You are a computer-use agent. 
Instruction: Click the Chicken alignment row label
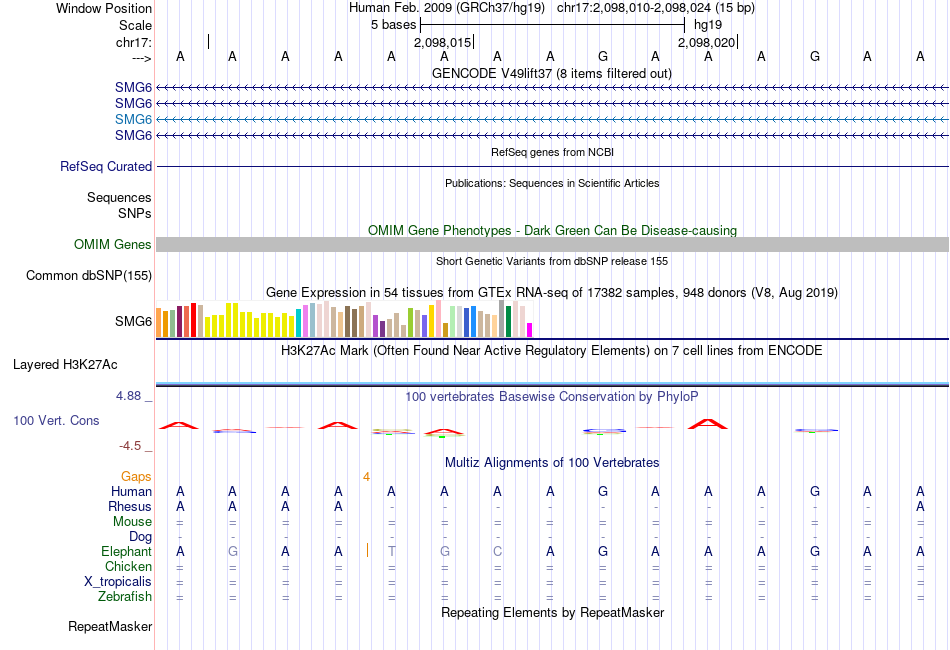coord(128,566)
